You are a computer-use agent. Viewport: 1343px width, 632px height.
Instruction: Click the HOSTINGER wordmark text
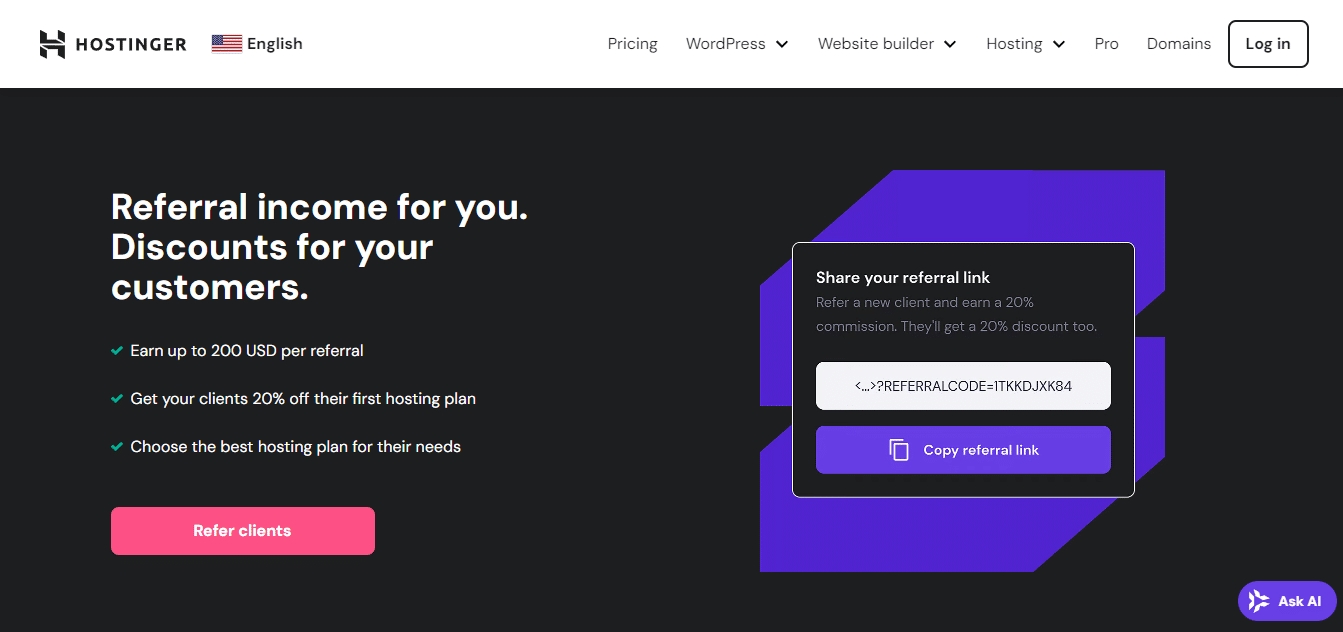[x=130, y=44]
